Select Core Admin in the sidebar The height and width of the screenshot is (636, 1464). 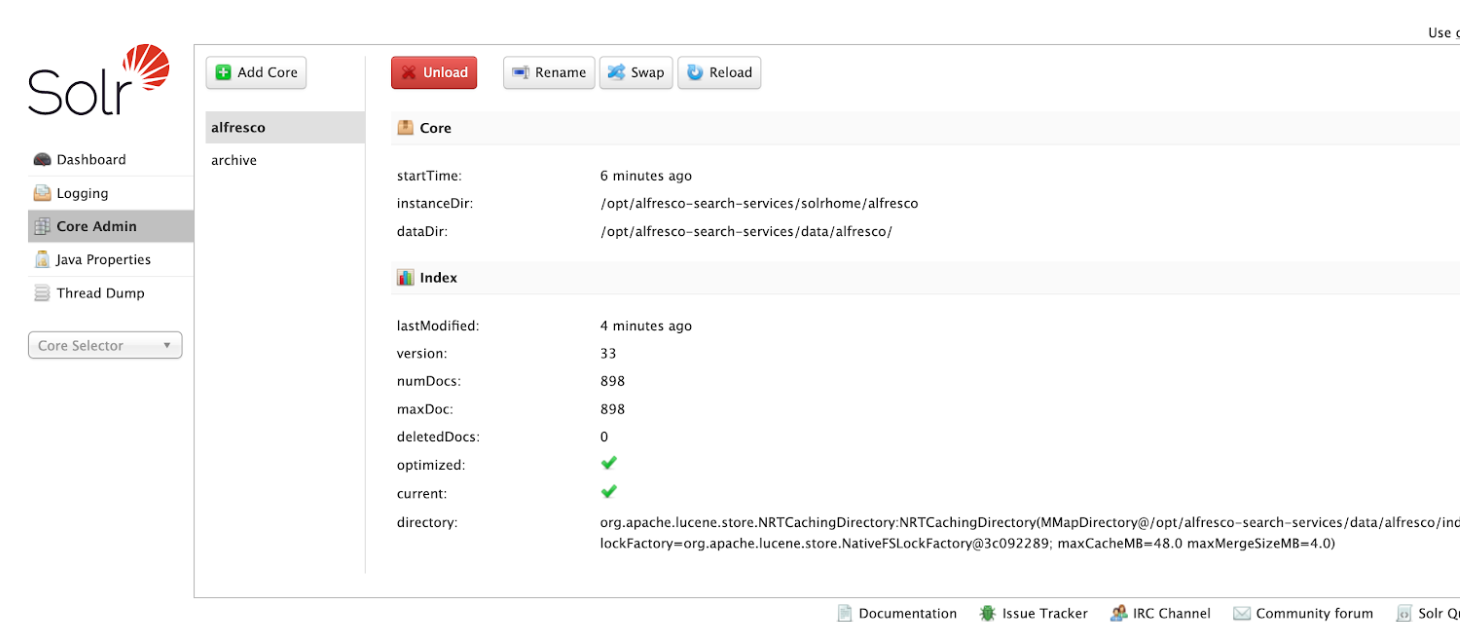pos(96,227)
